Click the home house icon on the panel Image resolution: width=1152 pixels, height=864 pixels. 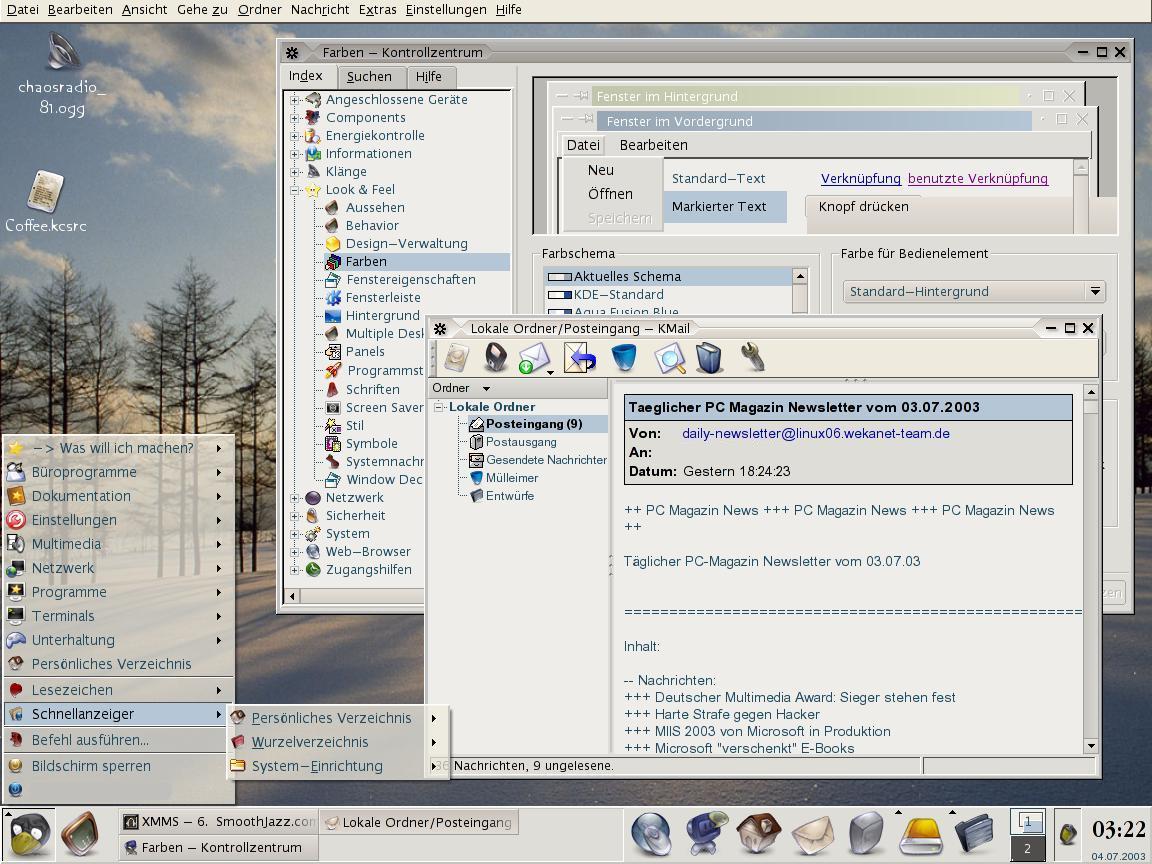tap(757, 834)
